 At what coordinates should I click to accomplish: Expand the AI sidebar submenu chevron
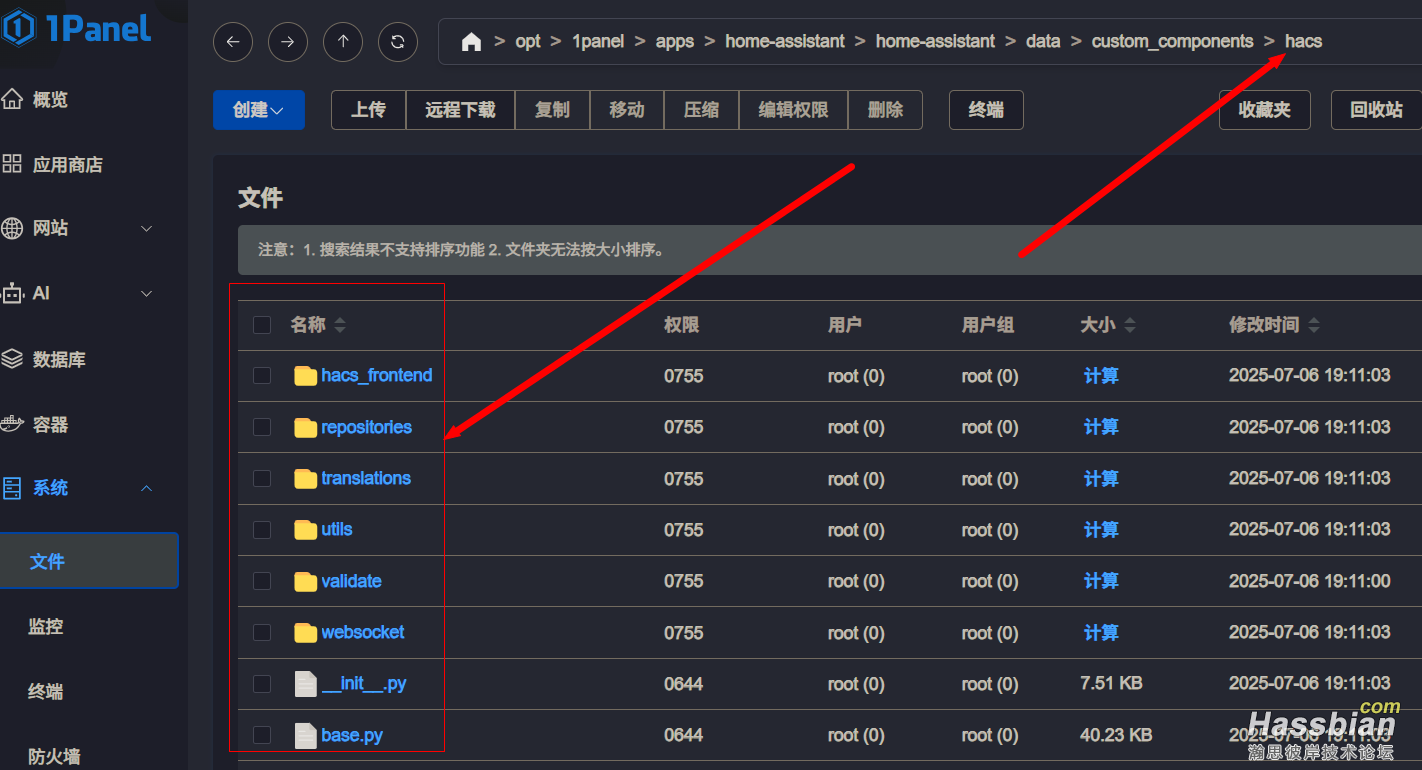(x=147, y=293)
